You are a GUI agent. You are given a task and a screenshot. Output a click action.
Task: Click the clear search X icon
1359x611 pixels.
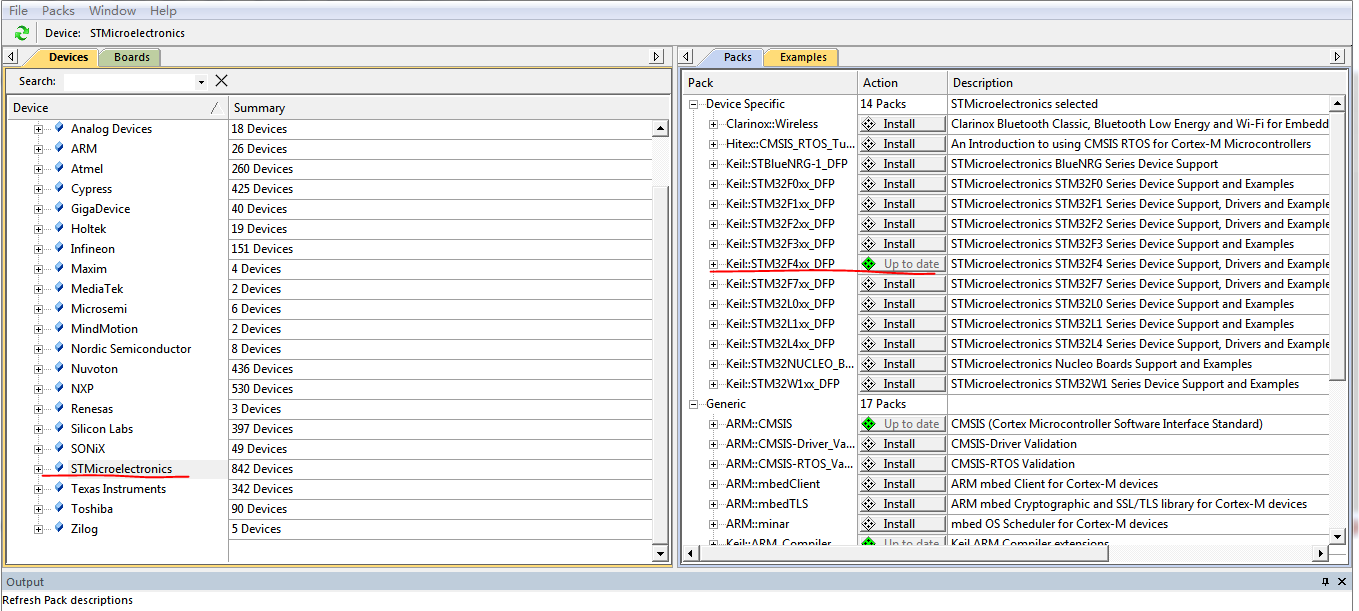[222, 81]
